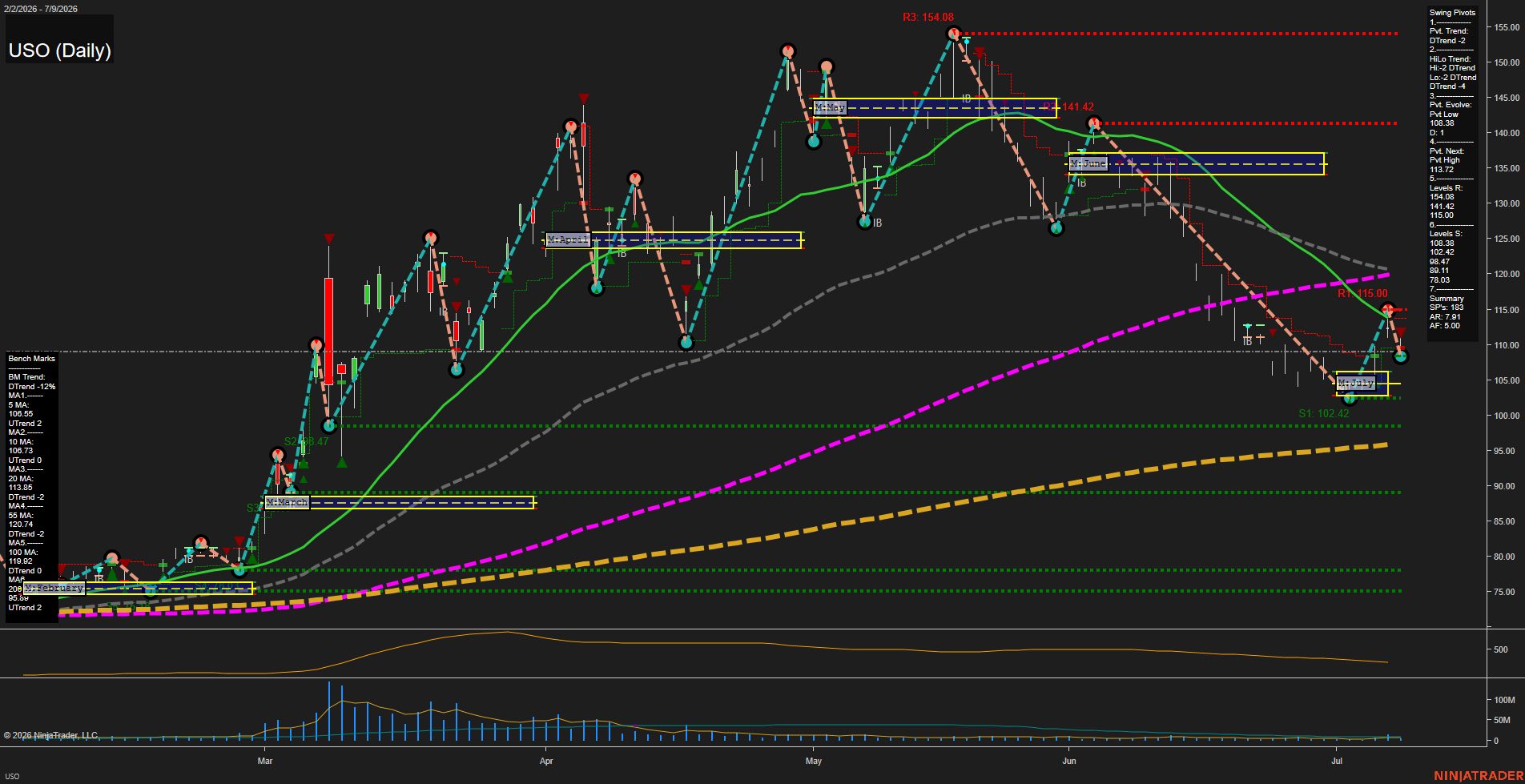Click the R3: 154.08 resistance label
The image size is (1525, 784).
(x=927, y=17)
